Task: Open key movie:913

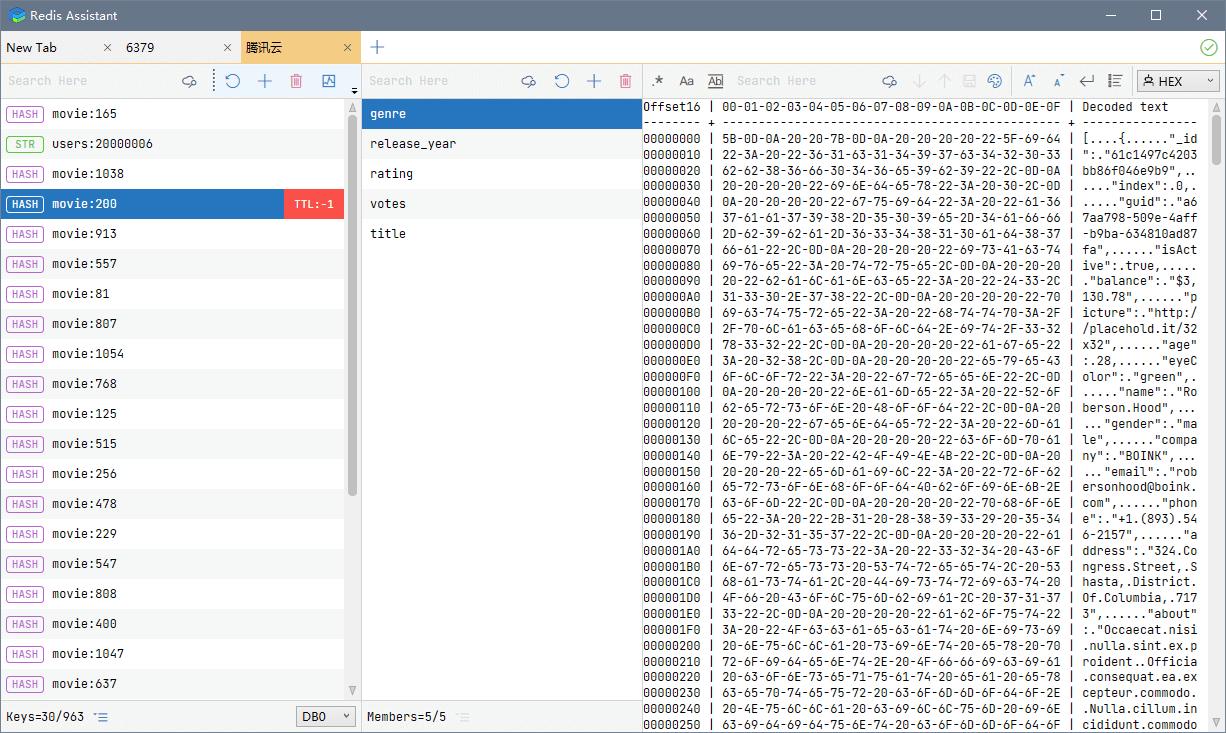Action: point(172,234)
